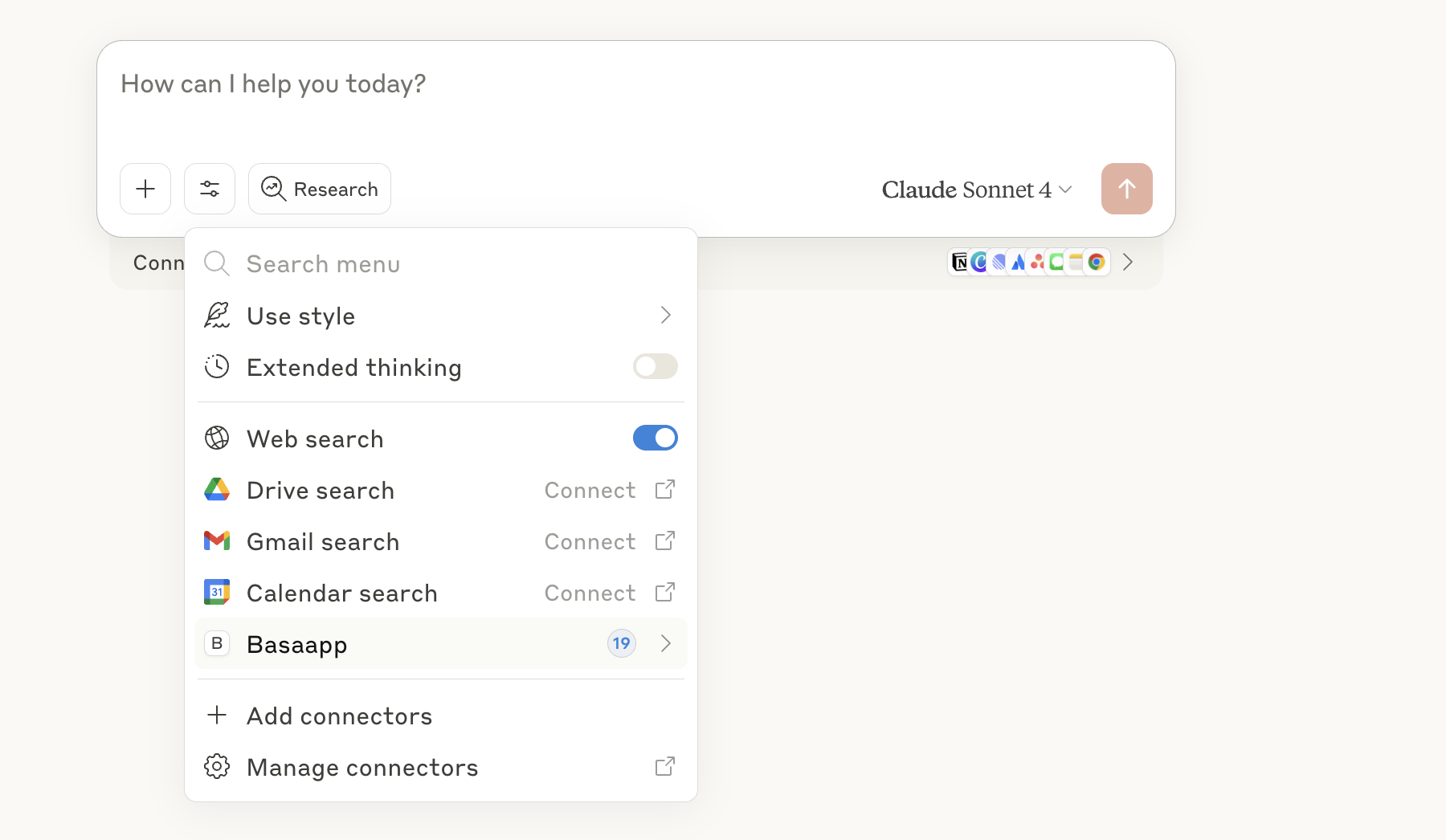Image resolution: width=1446 pixels, height=840 pixels.
Task: Expand the Basaapp tools submenu
Action: (665, 644)
